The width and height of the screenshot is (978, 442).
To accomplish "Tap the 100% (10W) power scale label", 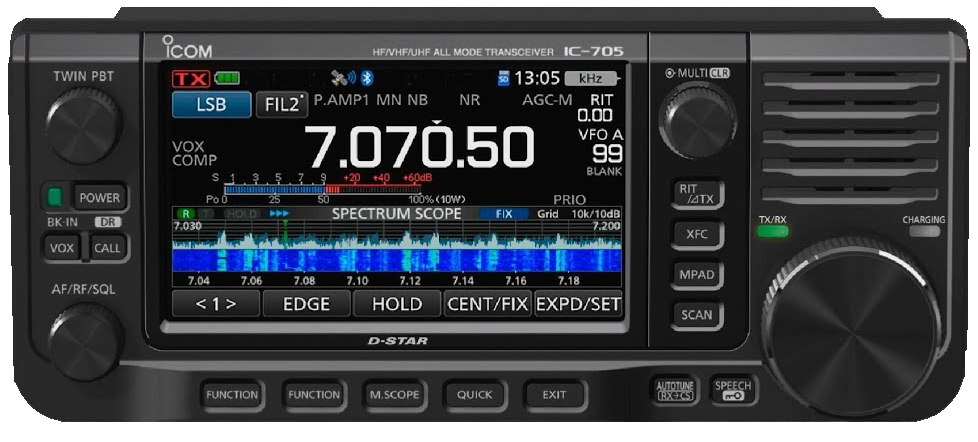I will 437,200.
